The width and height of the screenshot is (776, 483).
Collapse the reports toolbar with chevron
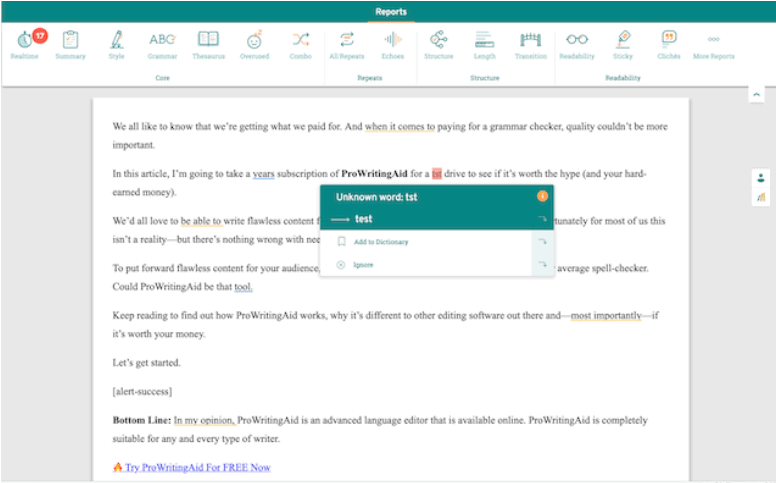click(757, 94)
